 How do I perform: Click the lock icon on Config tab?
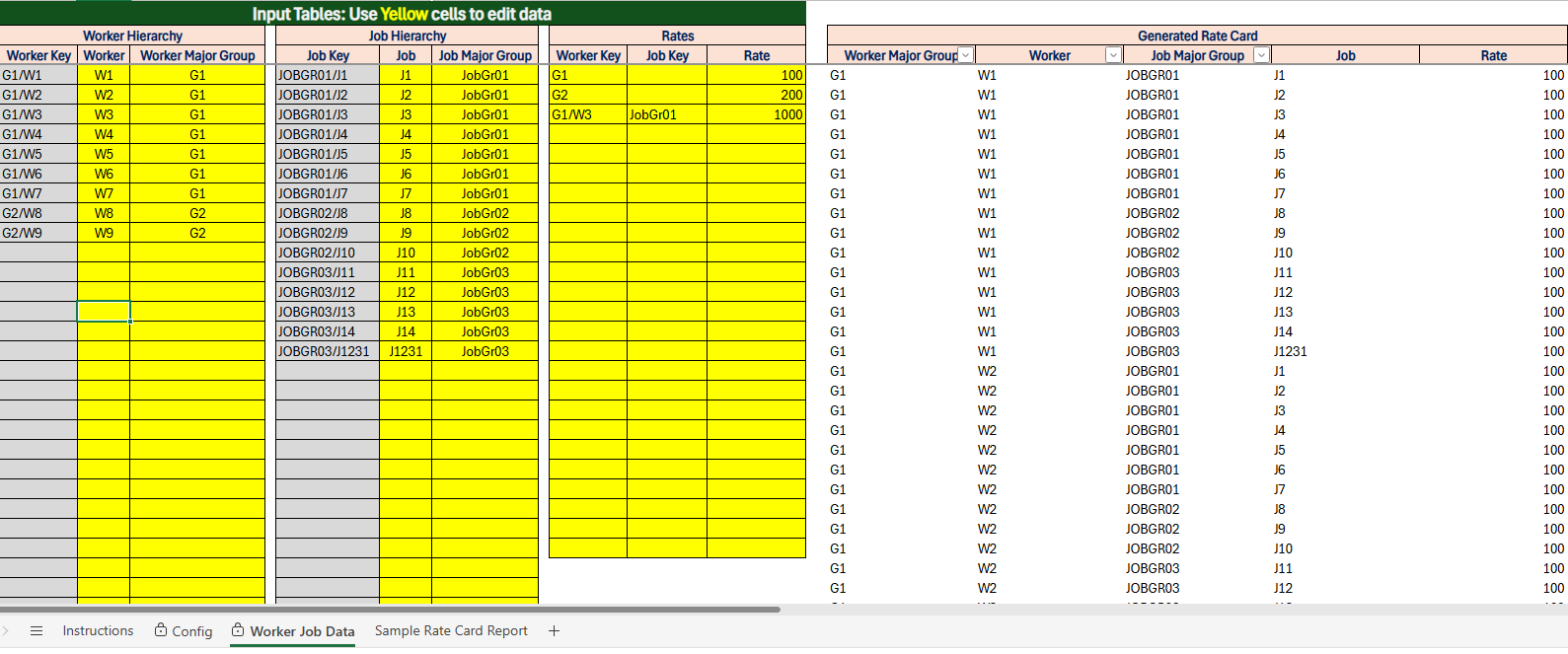pos(161,630)
